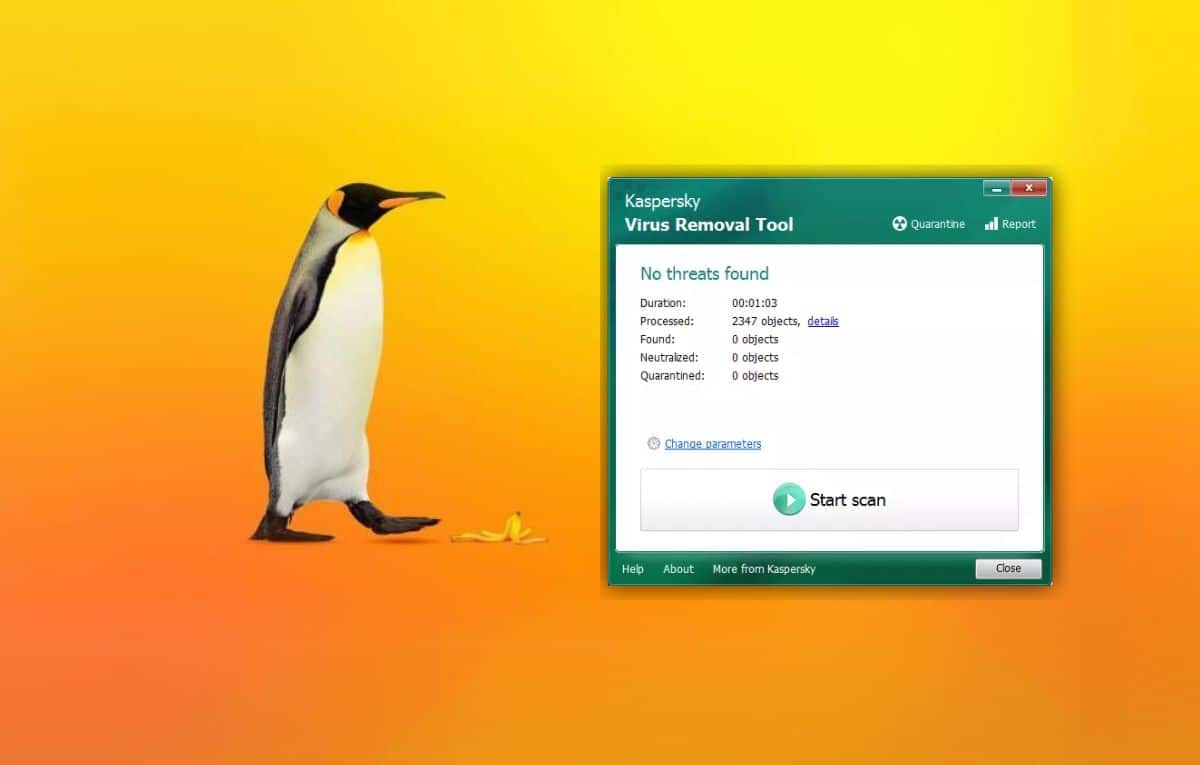Screen dimensions: 1200x765
Task: Click the gear icon beside Change parameters
Action: (x=654, y=443)
